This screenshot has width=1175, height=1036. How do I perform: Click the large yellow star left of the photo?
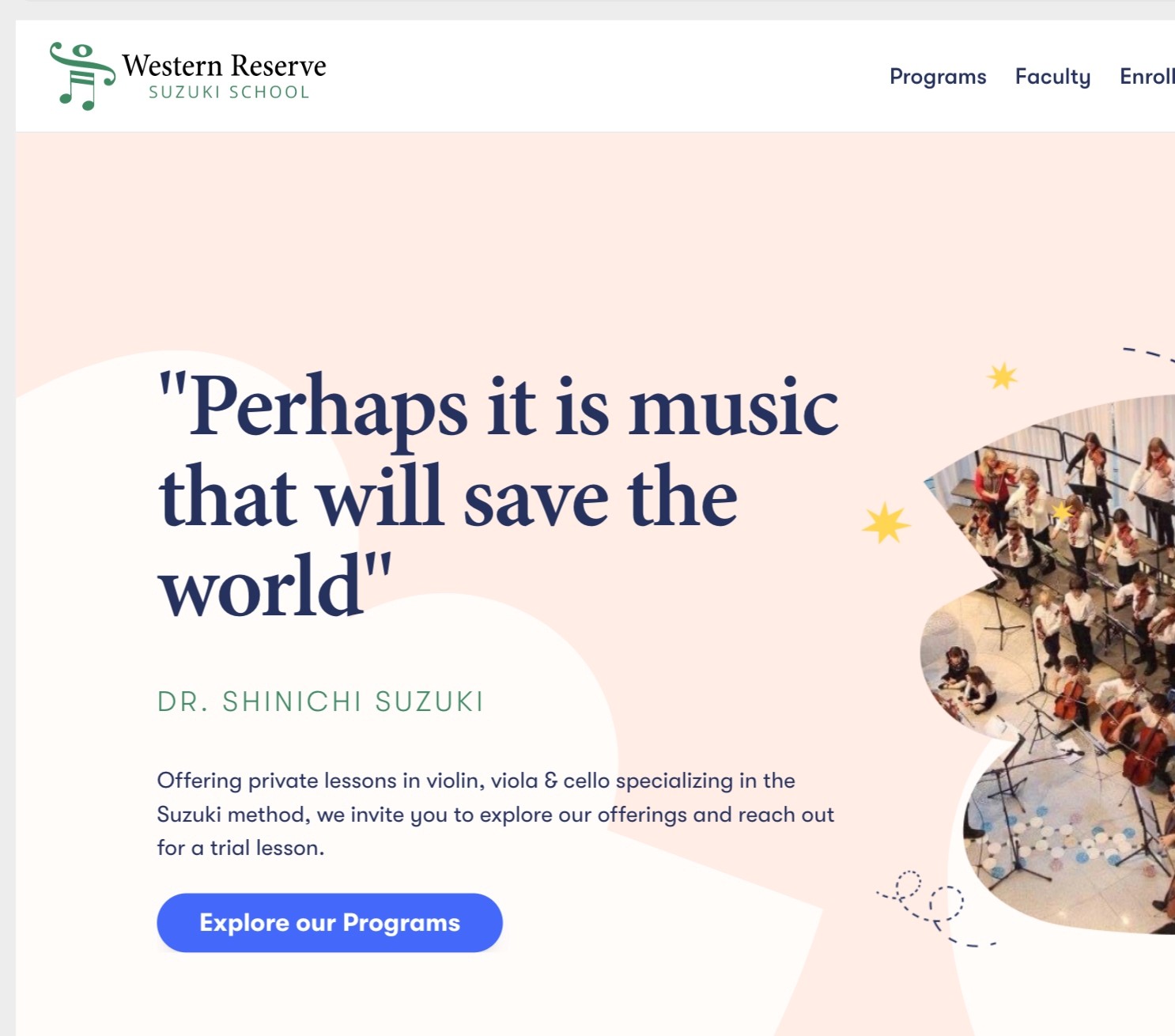[886, 523]
